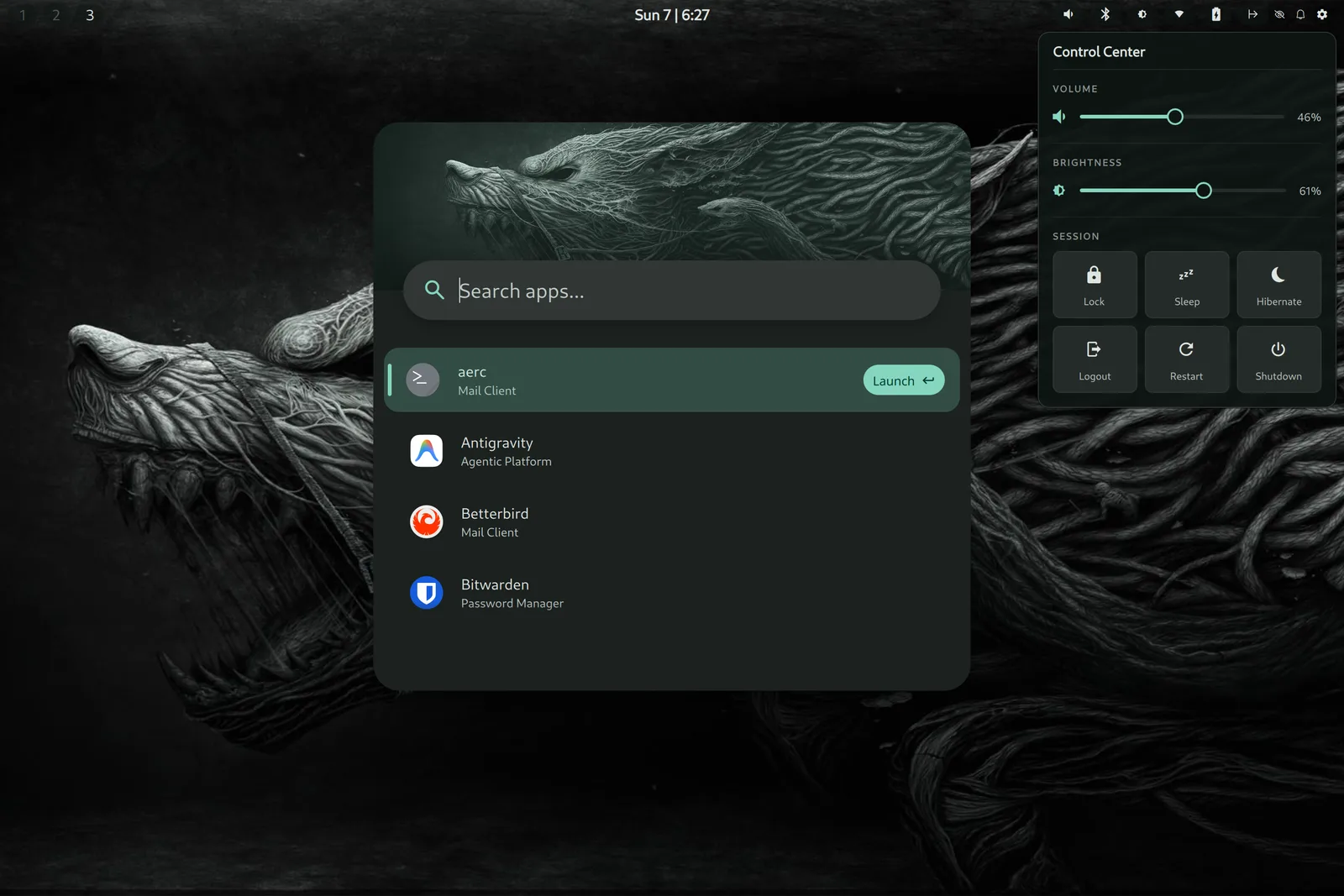Put the system to Sleep

point(1187,285)
